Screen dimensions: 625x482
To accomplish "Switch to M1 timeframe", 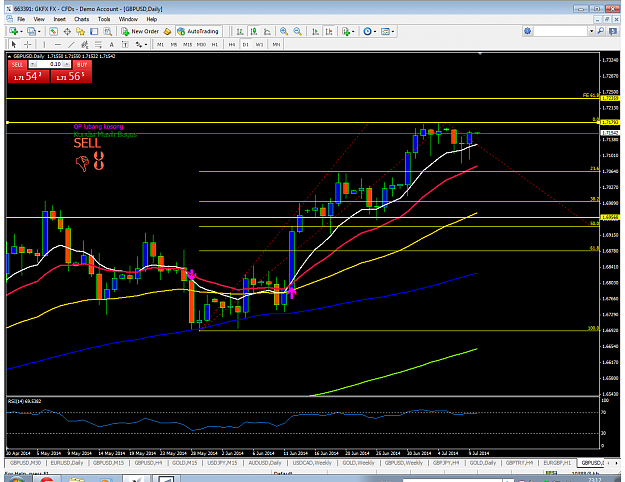I will (160, 45).
